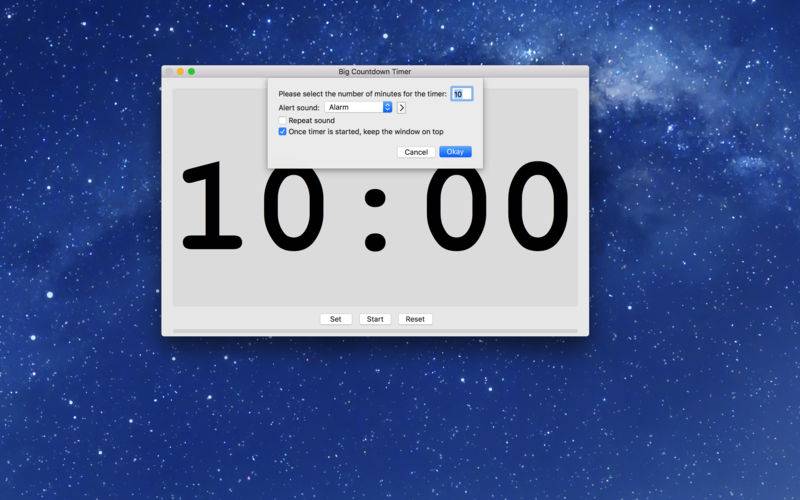
Task: Click the minutes prompt text in dialog
Action: click(362, 94)
